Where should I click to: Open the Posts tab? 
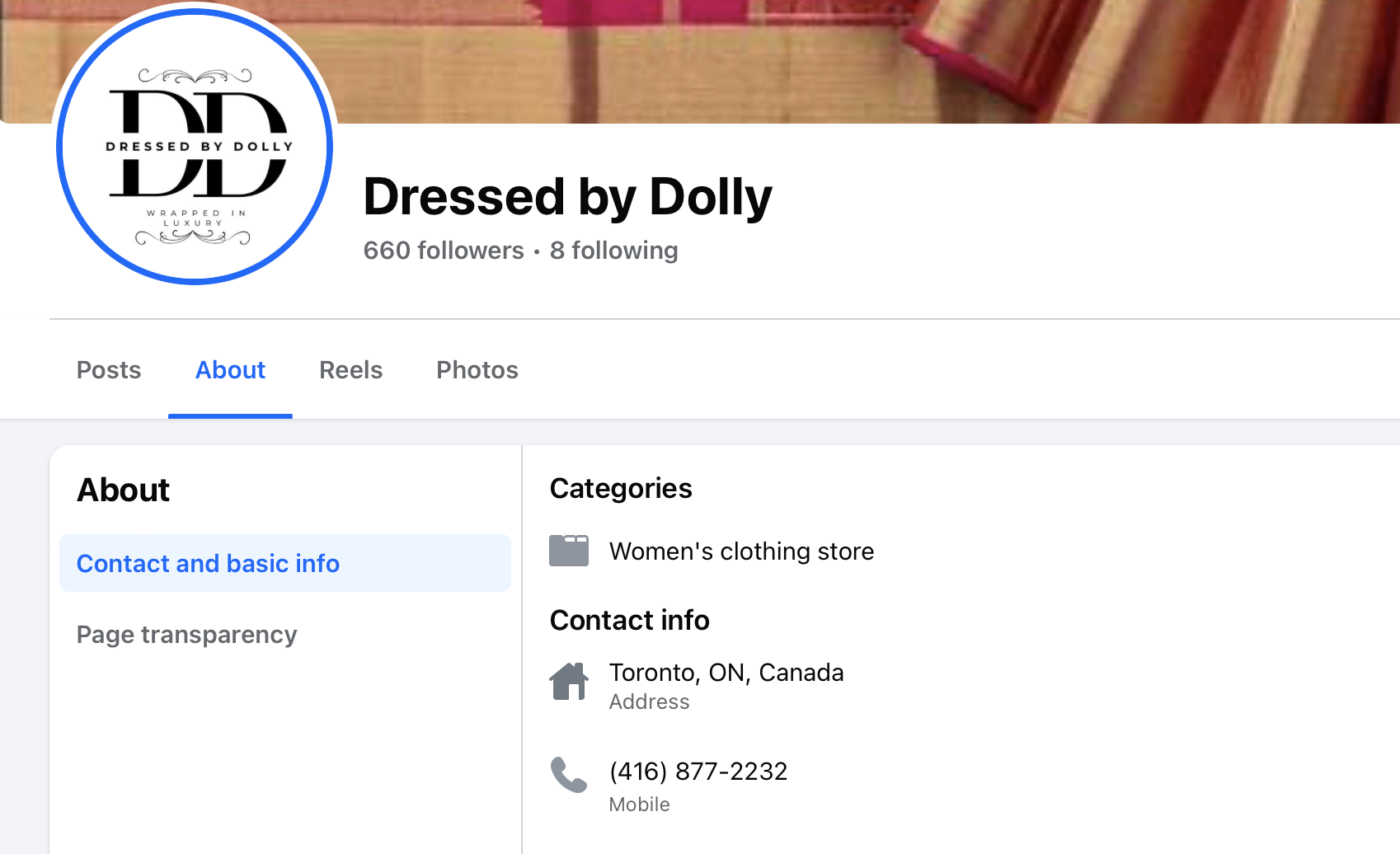[109, 370]
